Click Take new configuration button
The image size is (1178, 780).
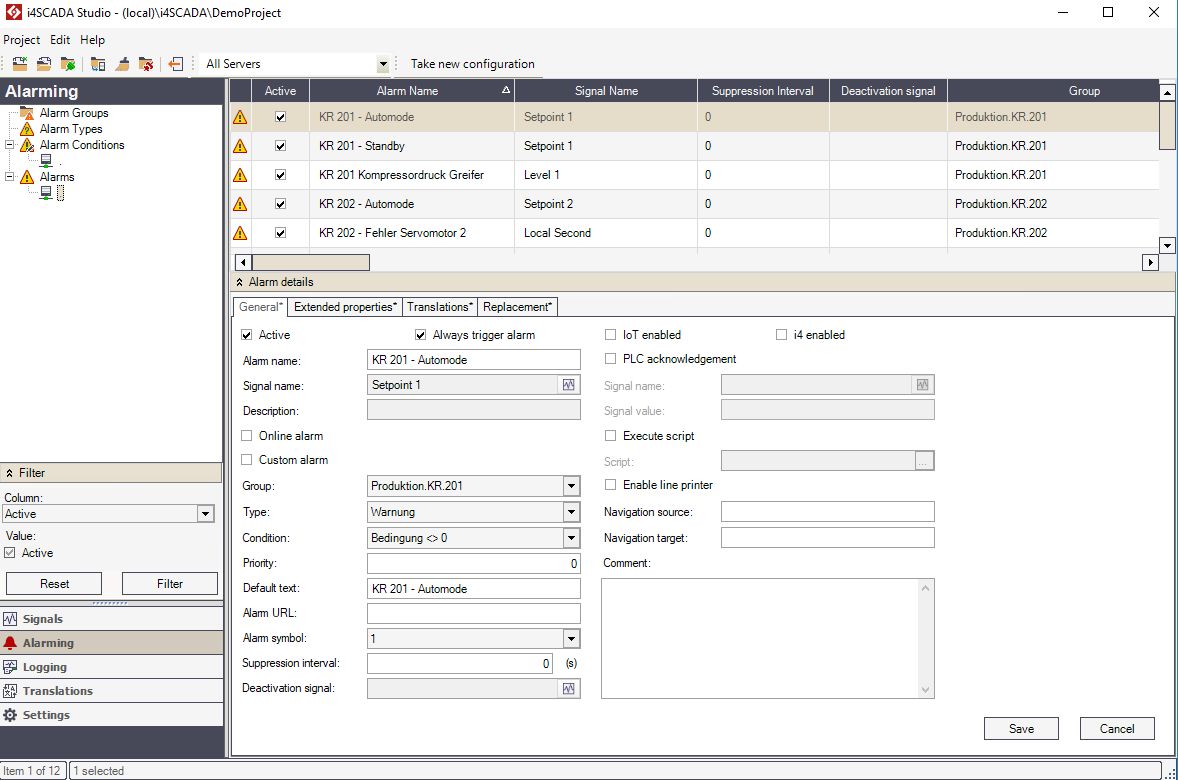point(472,64)
